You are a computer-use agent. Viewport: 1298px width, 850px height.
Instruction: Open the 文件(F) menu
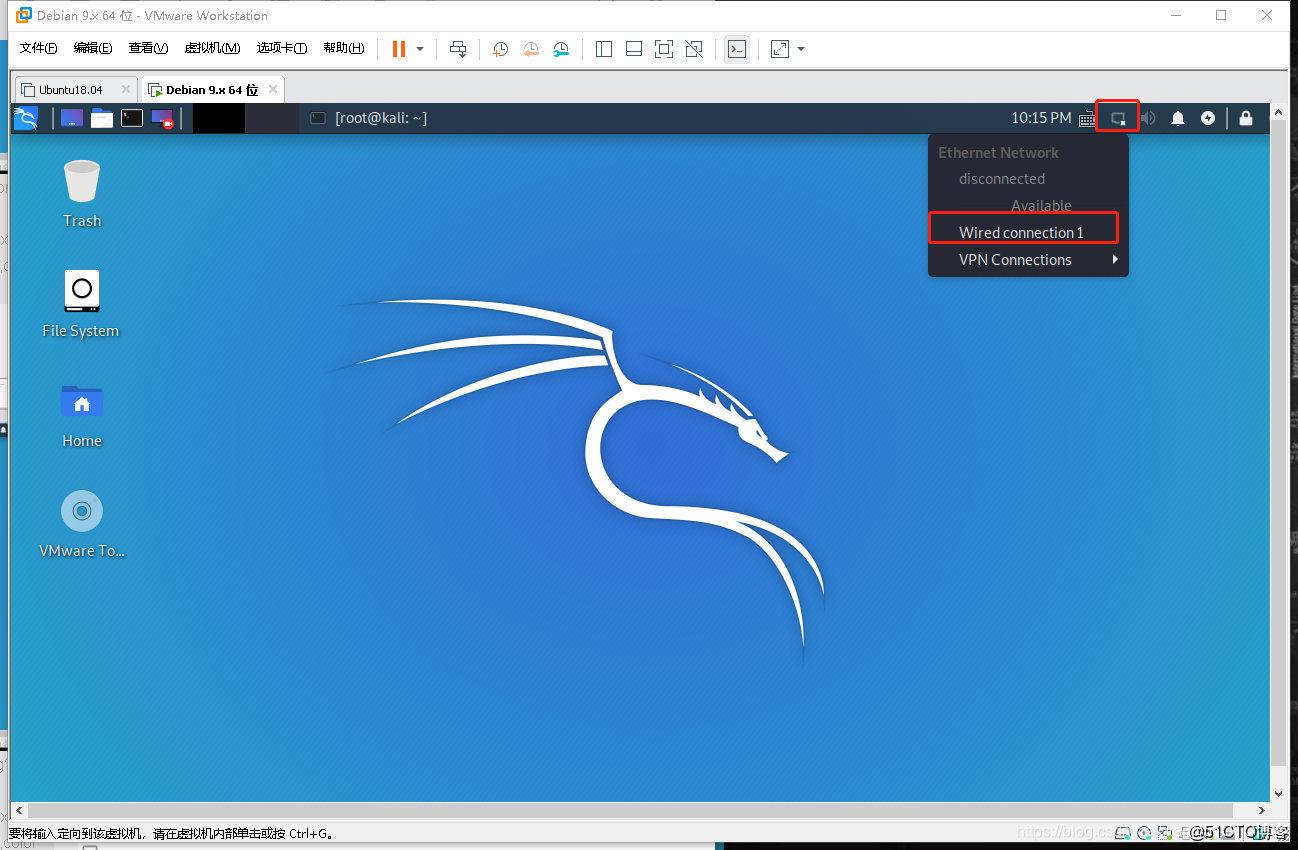pos(39,48)
